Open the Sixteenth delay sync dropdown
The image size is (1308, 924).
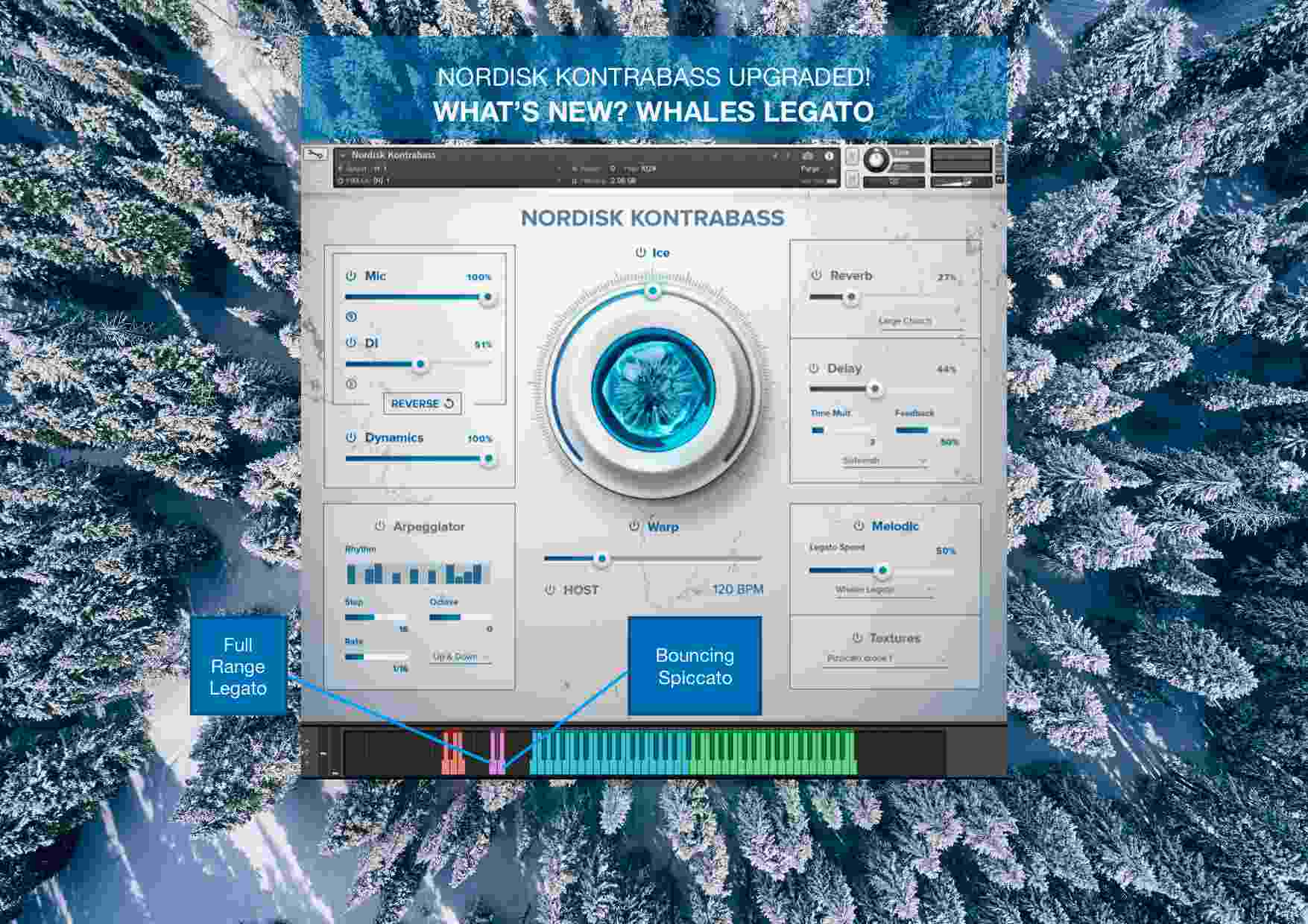883,461
